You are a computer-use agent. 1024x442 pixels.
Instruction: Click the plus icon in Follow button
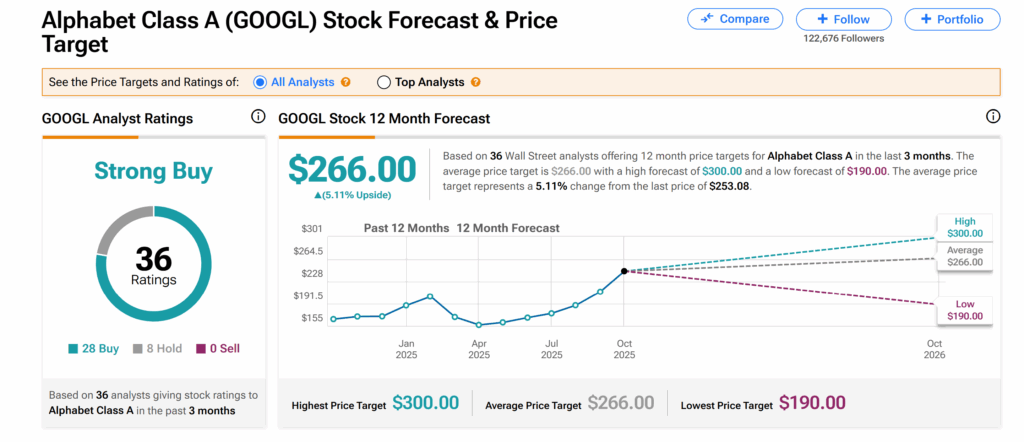pyautogui.click(x=822, y=19)
